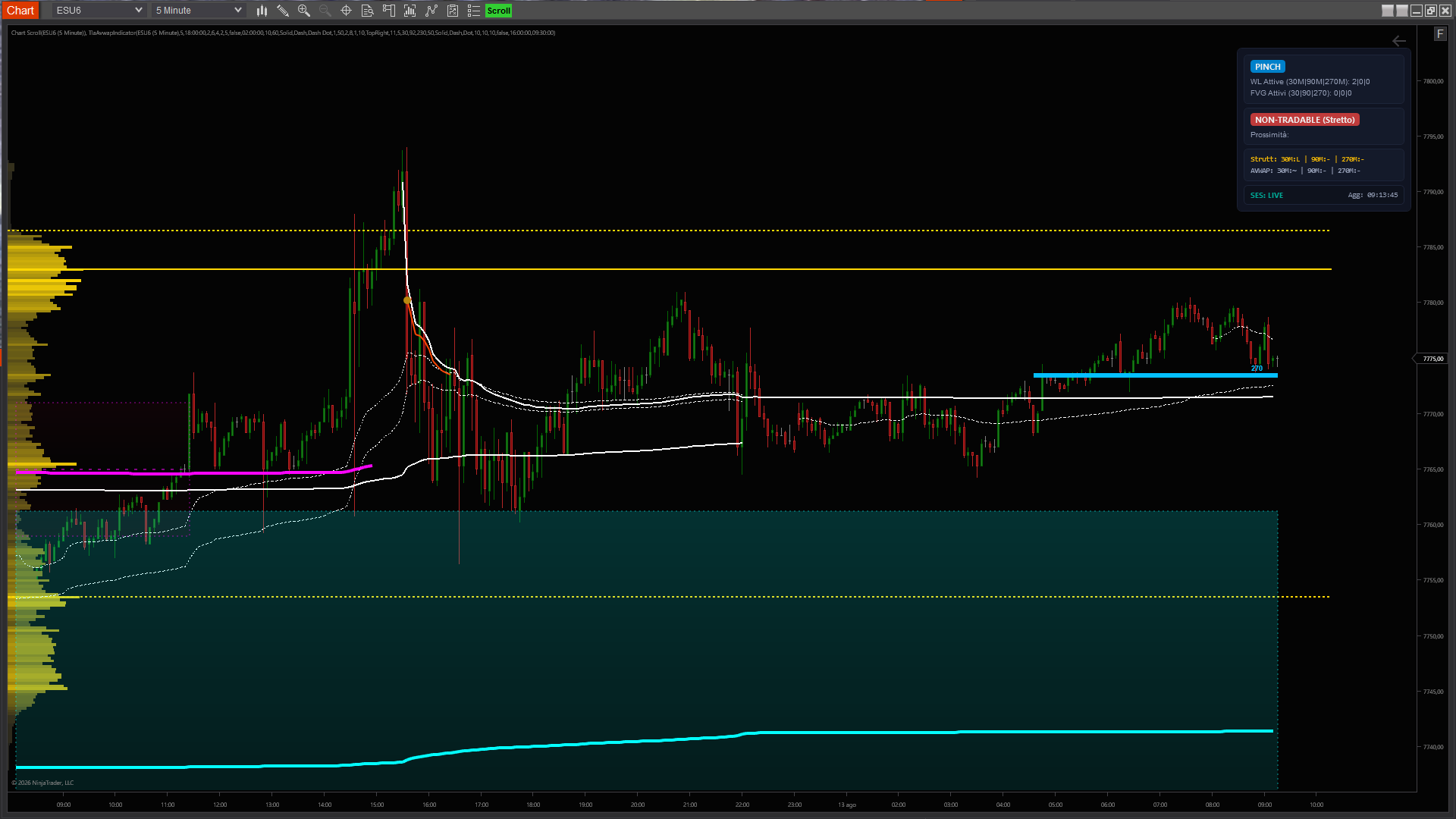Toggle the green Scroll button
Screen dimensions: 1456x819
[x=498, y=11]
